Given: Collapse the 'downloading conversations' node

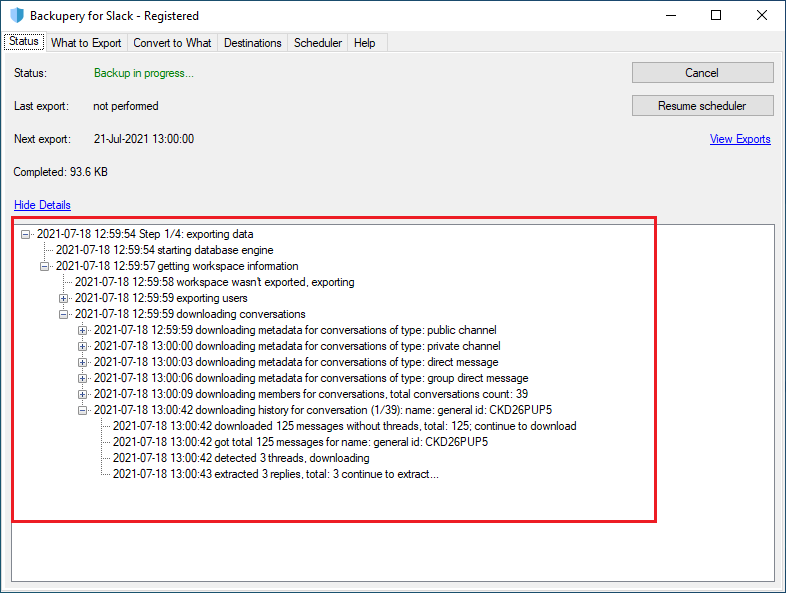Looking at the screenshot, I should point(64,314).
